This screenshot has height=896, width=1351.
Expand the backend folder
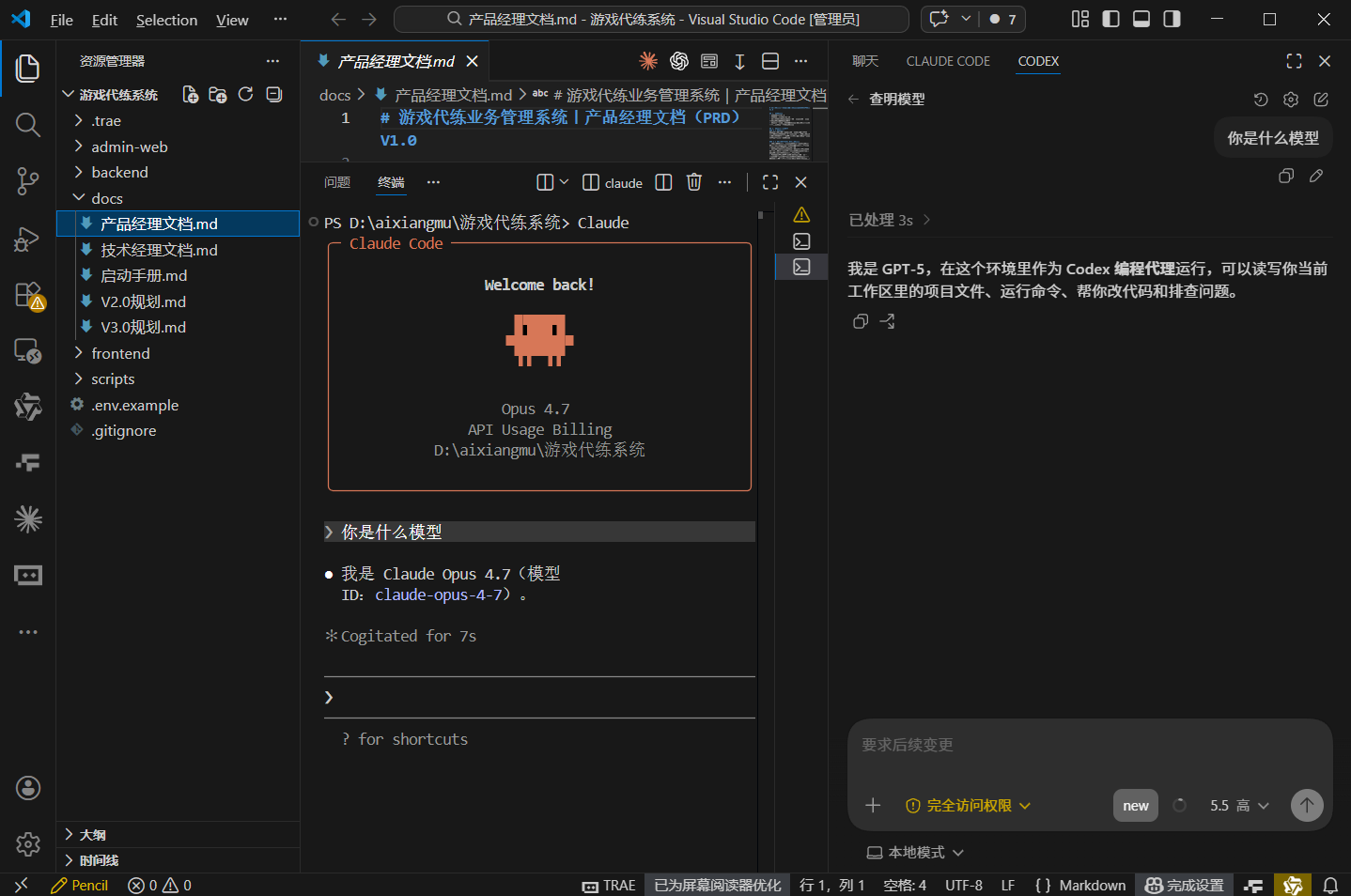pos(179,173)
